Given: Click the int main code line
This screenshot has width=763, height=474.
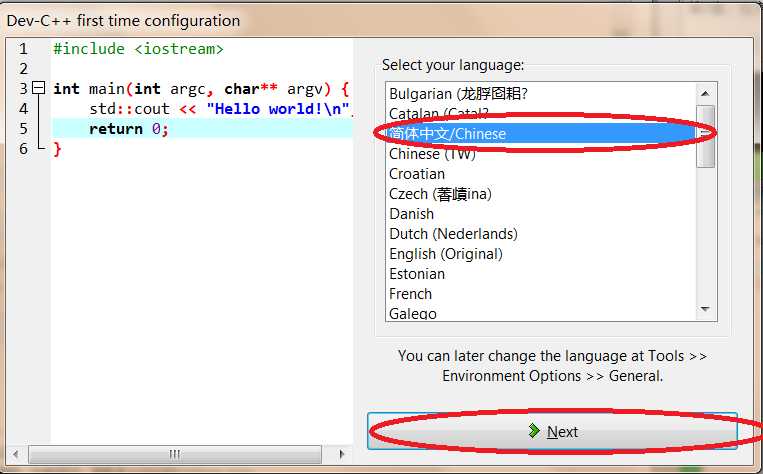Looking at the screenshot, I should [202, 89].
